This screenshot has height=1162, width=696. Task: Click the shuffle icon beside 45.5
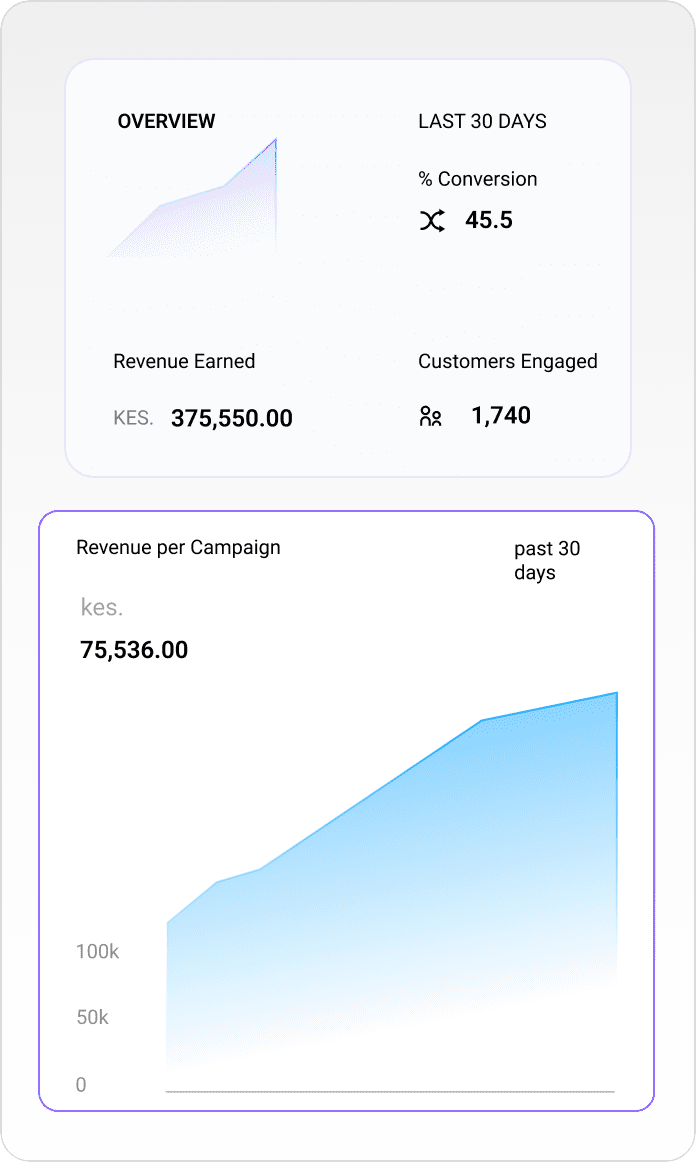(x=431, y=221)
